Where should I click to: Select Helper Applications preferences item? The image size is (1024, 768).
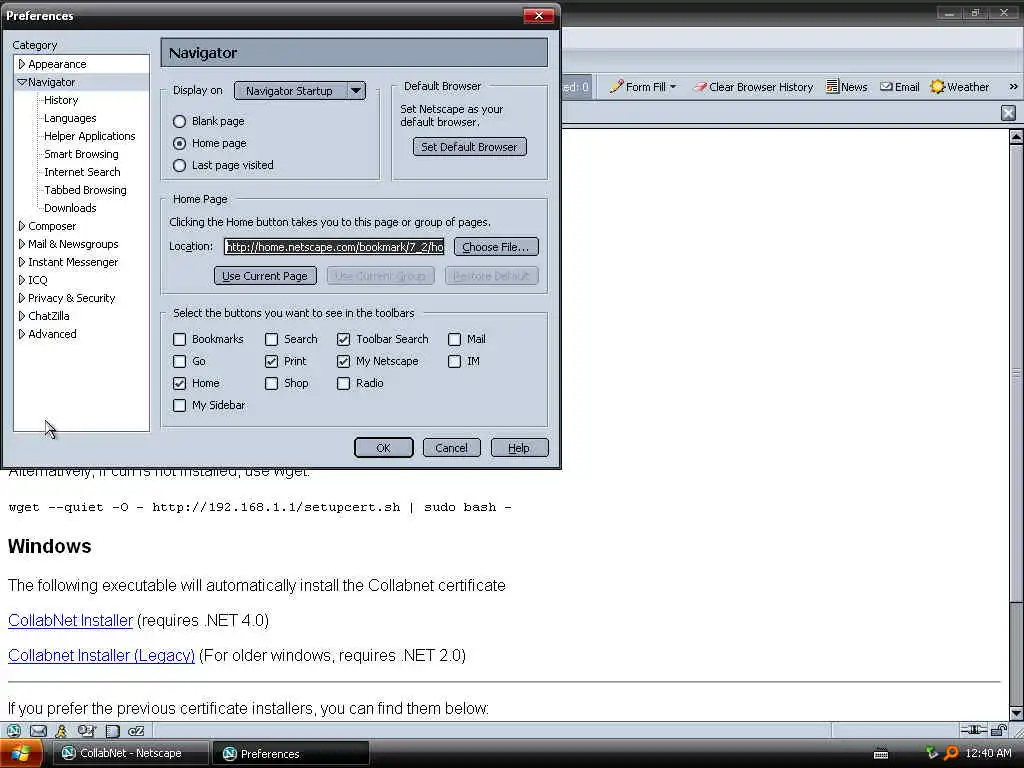click(x=89, y=136)
